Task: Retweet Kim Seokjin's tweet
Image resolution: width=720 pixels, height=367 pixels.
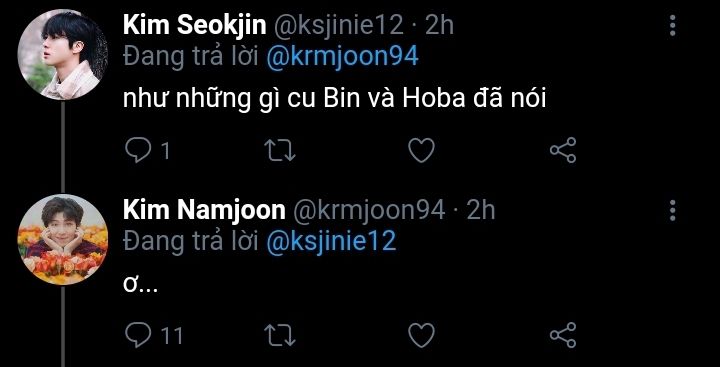Action: [280, 150]
